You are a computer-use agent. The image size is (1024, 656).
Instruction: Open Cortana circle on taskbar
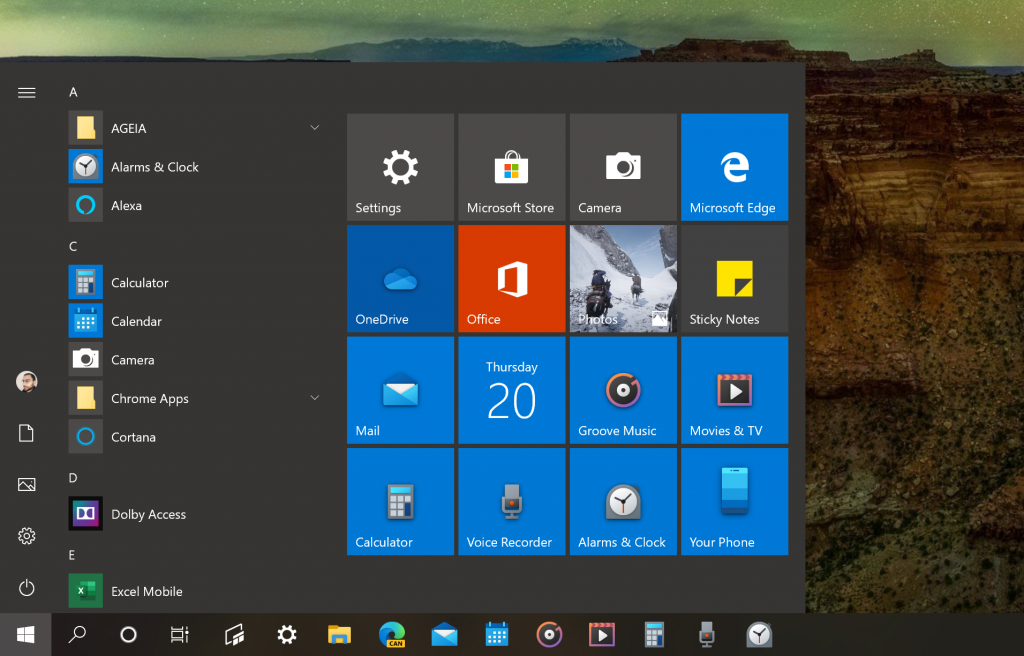point(128,634)
